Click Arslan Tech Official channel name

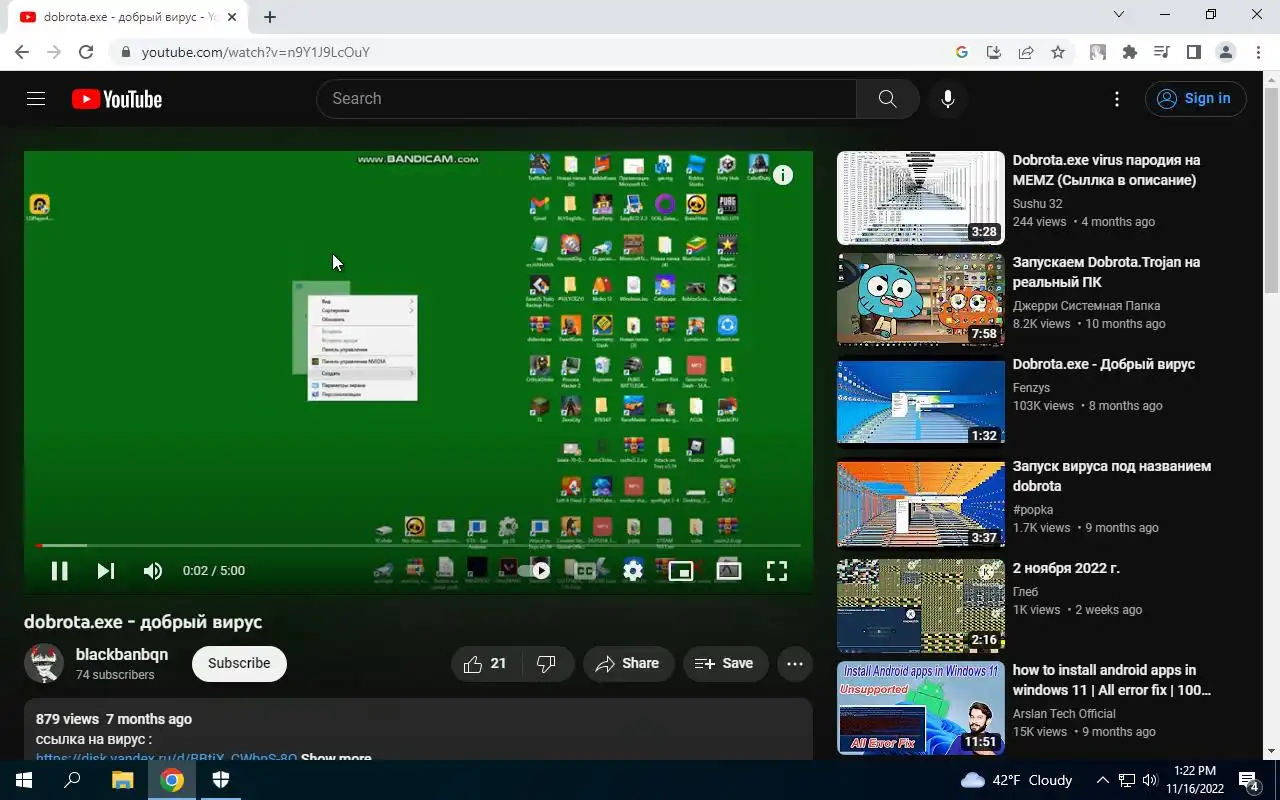click(1064, 714)
